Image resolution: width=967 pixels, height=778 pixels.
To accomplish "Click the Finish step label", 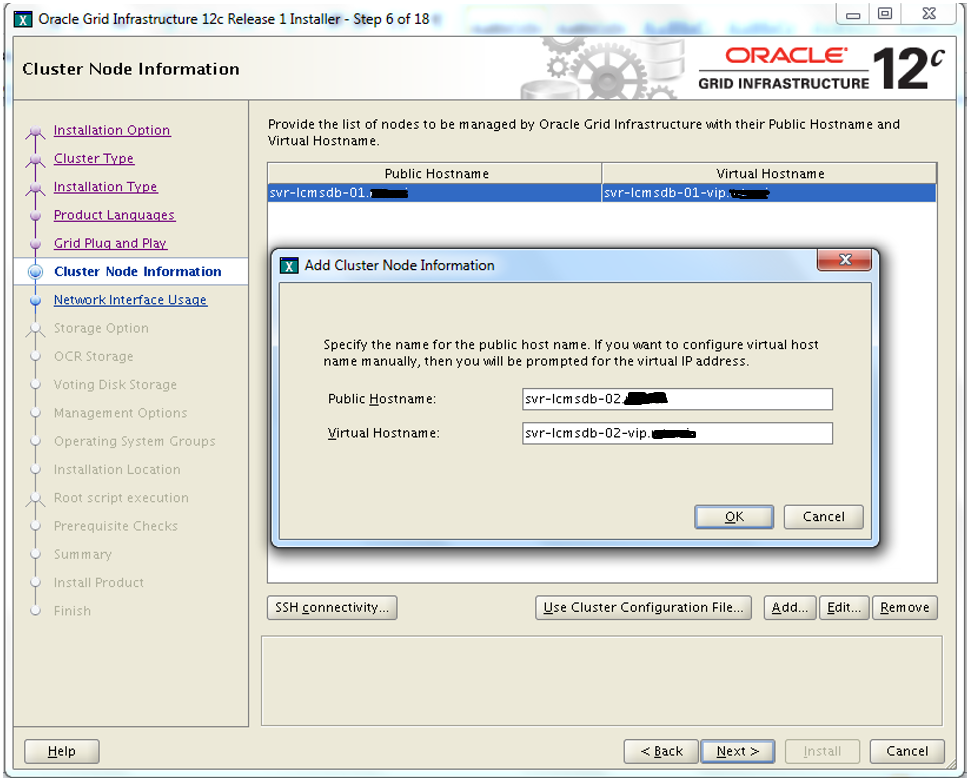I will [x=72, y=611].
